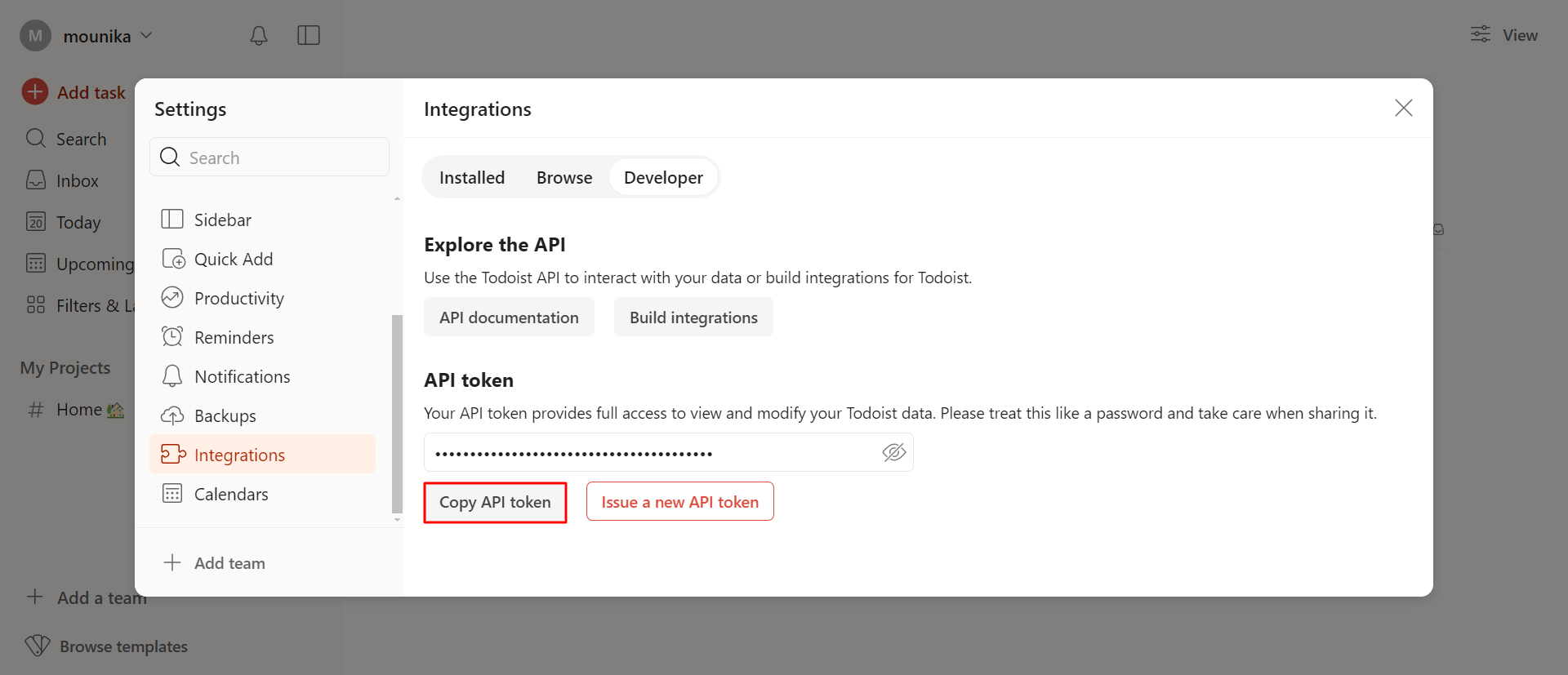Image resolution: width=1568 pixels, height=675 pixels.
Task: Open Calendars settings
Action: point(231,495)
